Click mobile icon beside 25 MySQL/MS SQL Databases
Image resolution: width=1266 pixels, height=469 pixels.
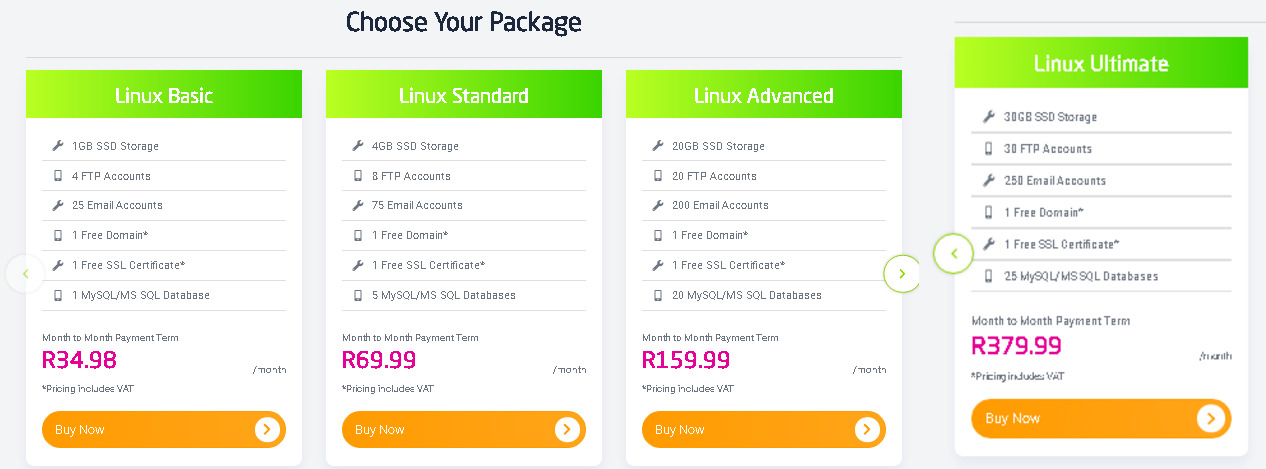(988, 276)
